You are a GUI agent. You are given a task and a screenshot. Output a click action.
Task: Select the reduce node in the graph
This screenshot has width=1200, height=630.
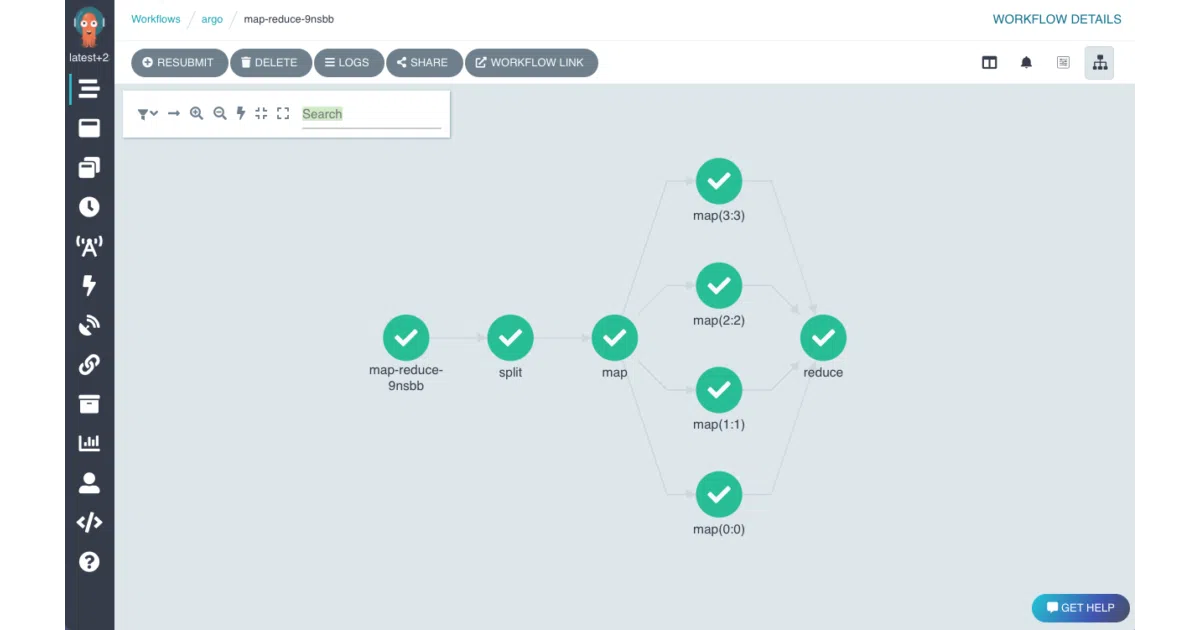[823, 338]
